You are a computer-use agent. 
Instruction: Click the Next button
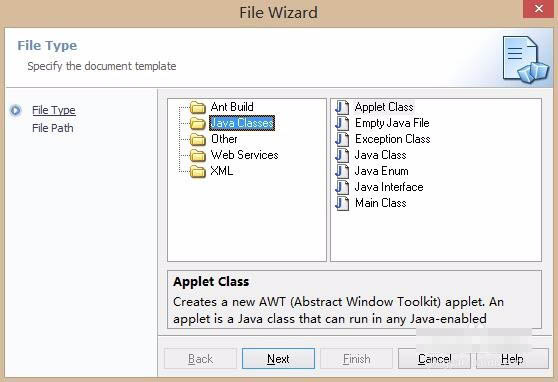(278, 359)
